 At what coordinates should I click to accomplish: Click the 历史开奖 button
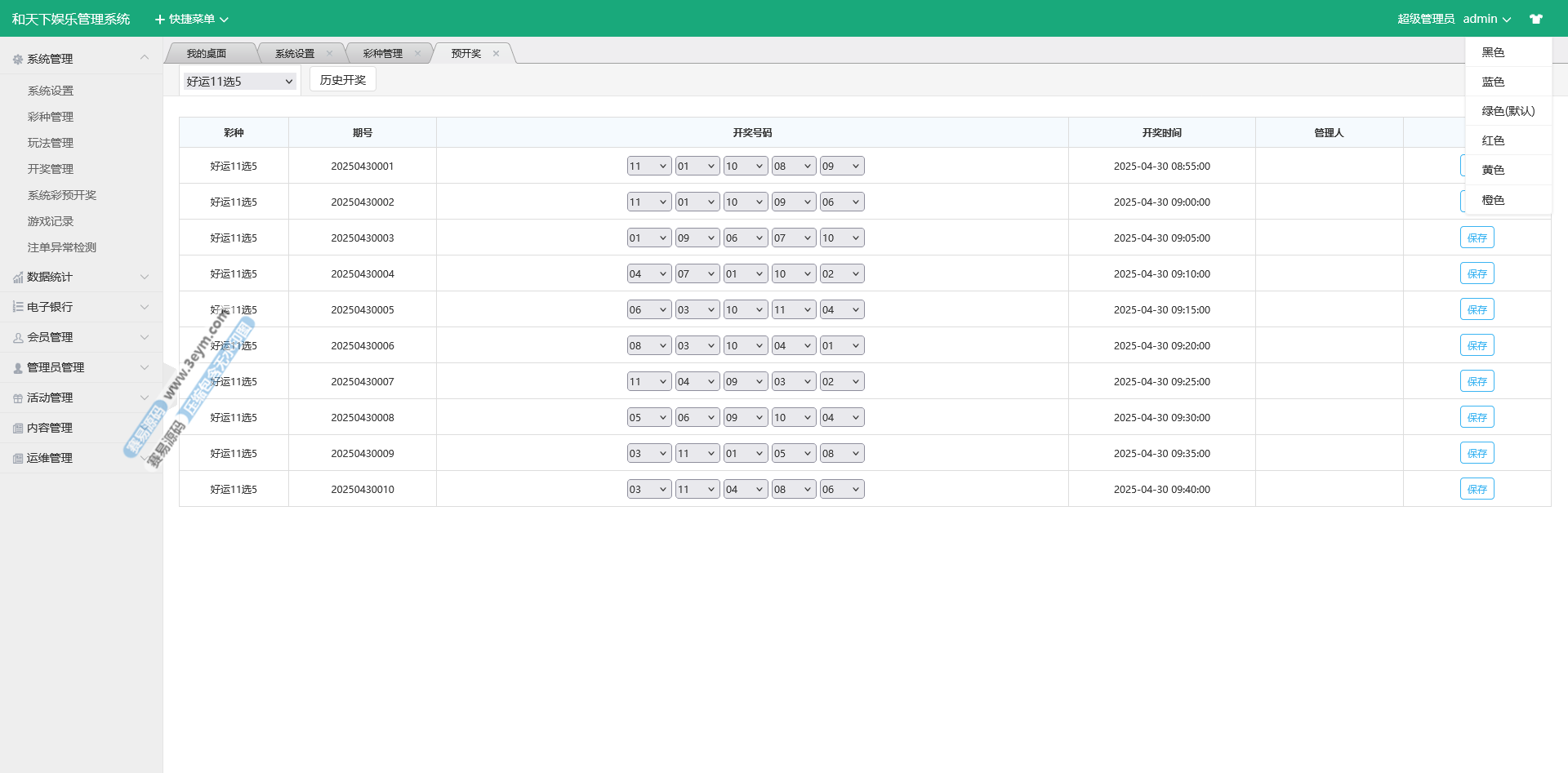click(x=343, y=80)
